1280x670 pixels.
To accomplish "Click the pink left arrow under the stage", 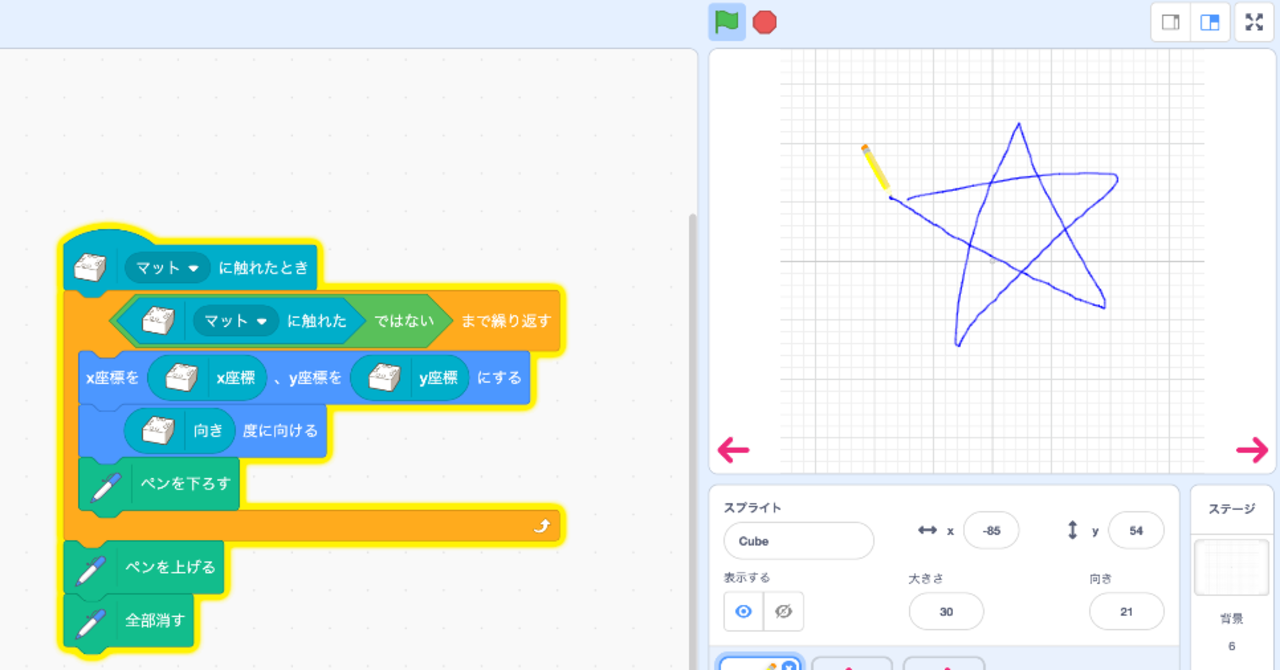I will click(733, 450).
